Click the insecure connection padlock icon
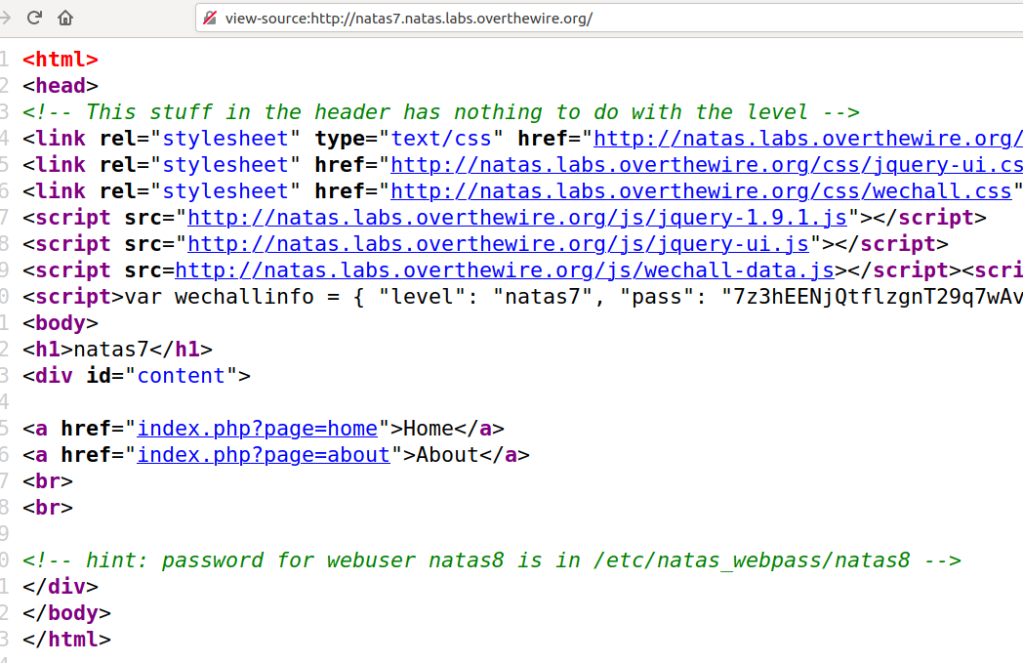The width and height of the screenshot is (1023, 663). coord(210,18)
